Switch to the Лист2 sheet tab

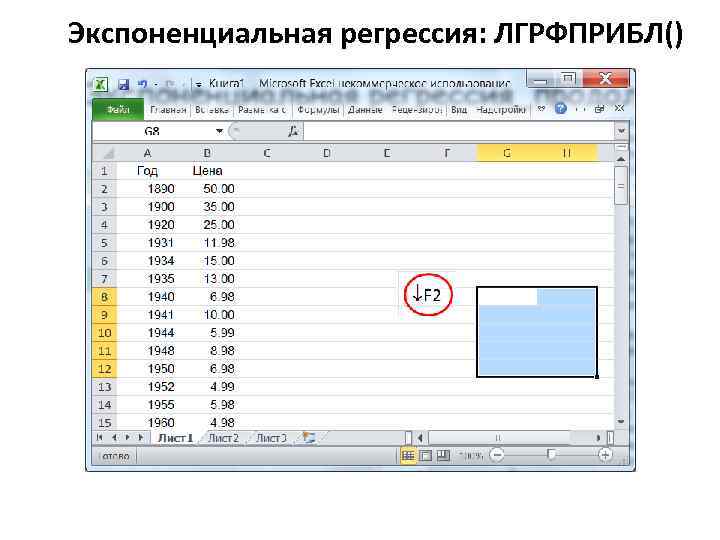click(x=224, y=439)
